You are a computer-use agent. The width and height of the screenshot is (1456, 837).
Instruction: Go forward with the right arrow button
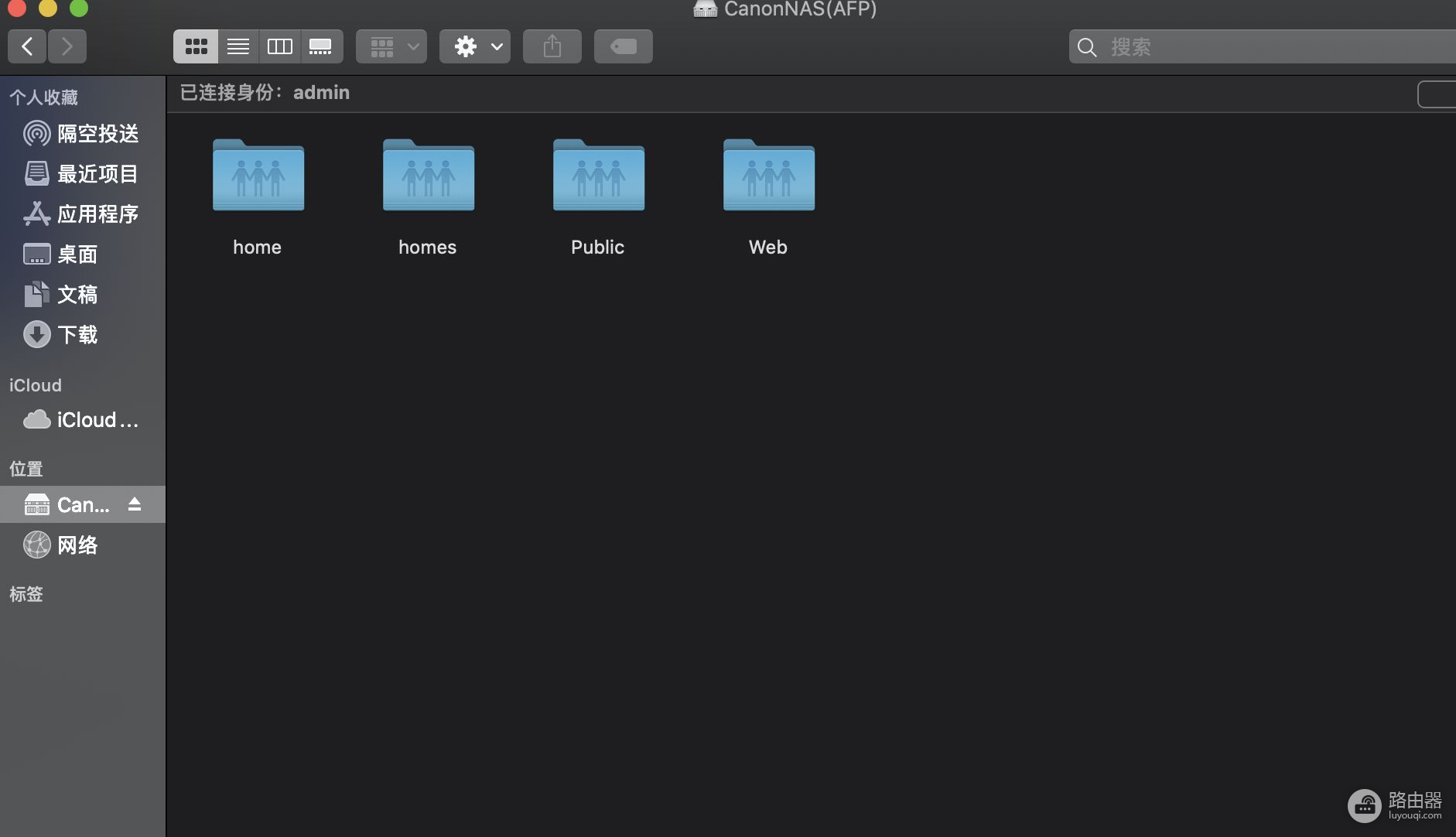pyautogui.click(x=67, y=46)
